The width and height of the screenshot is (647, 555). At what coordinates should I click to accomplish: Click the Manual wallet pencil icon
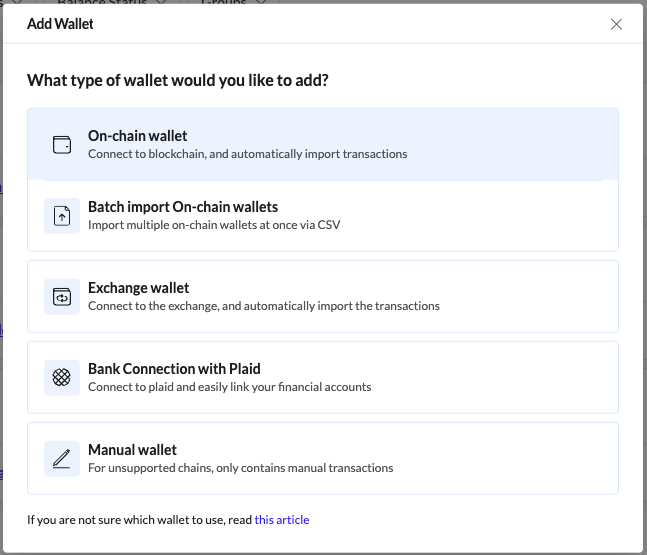pyautogui.click(x=62, y=458)
